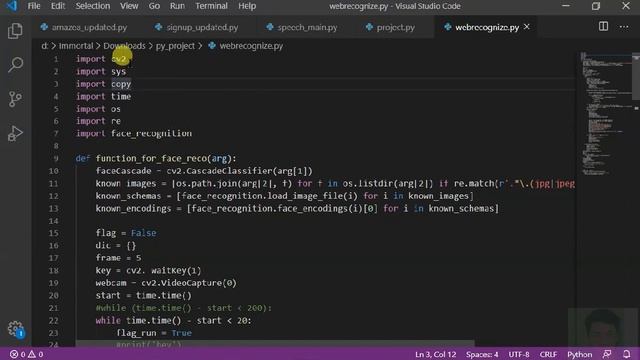Viewport: 640px width, 360px height.
Task: Switch to the signup_updated.py tab
Action: click(202, 27)
